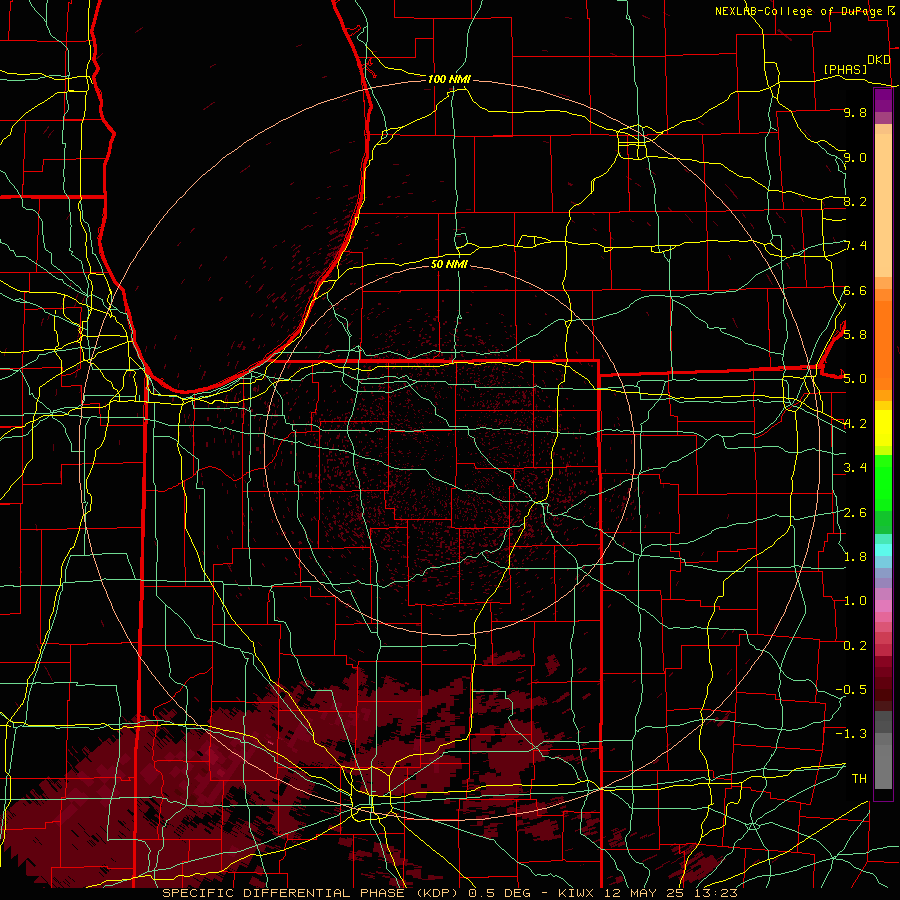Screen dimensions: 900x900
Task: Click the 5.8 scale value
Action: pos(855,335)
